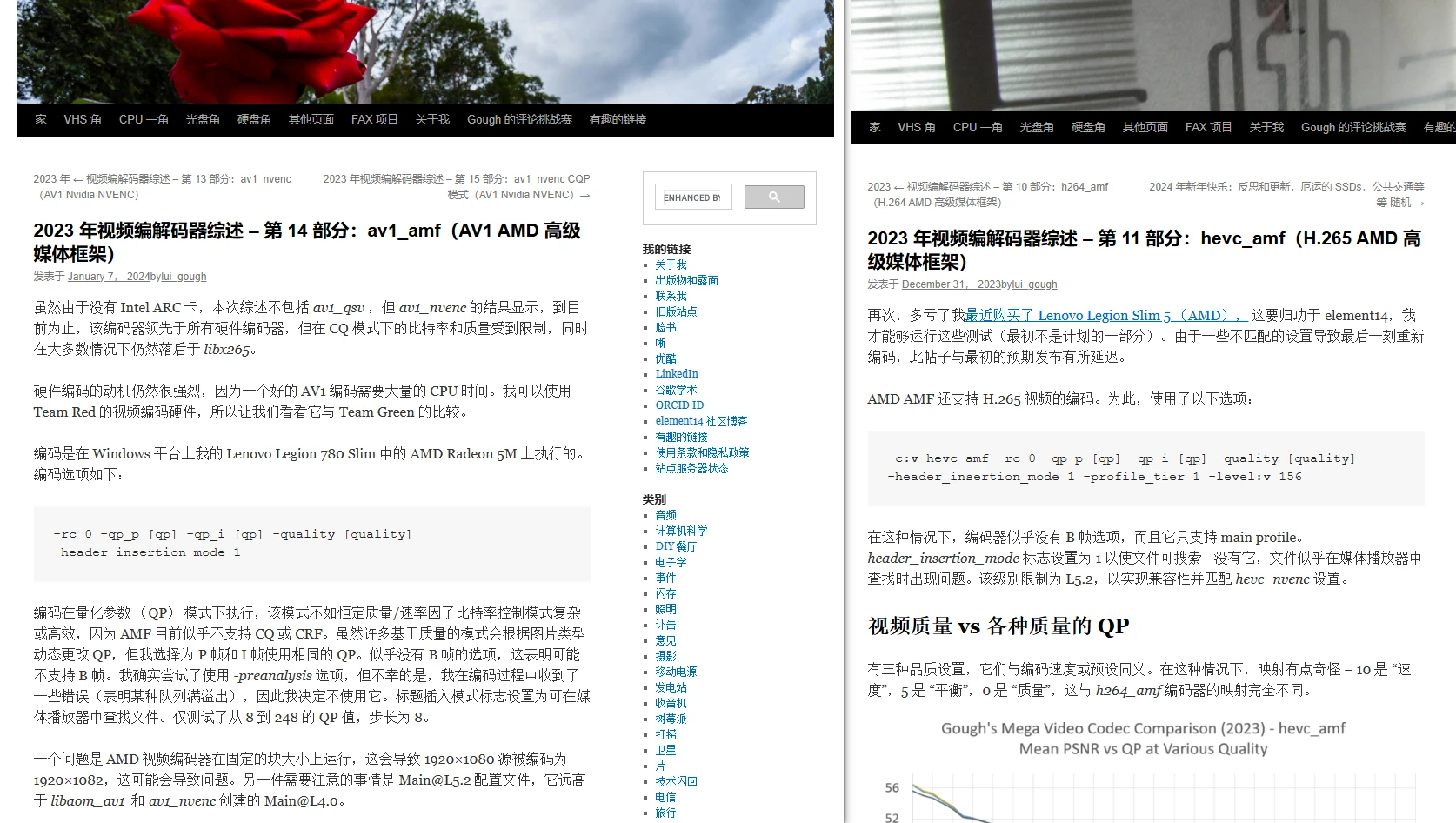Open 家 menu in the right window
1456x823 pixels.
[x=875, y=127]
